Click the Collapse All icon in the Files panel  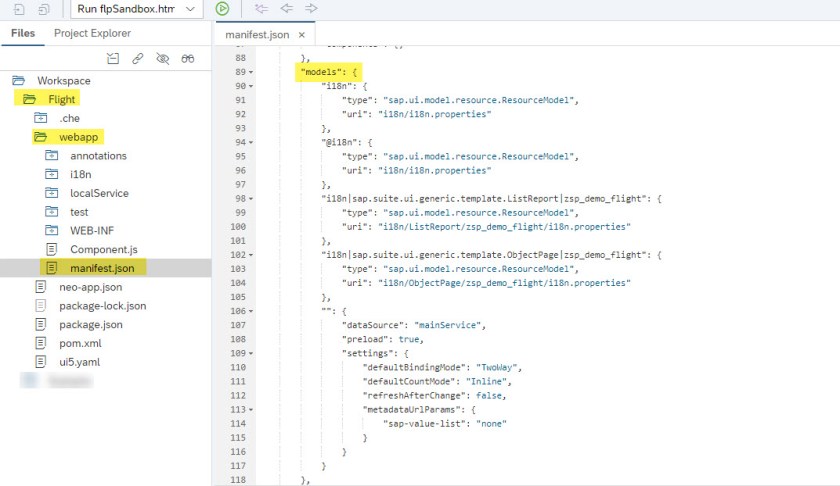[113, 58]
